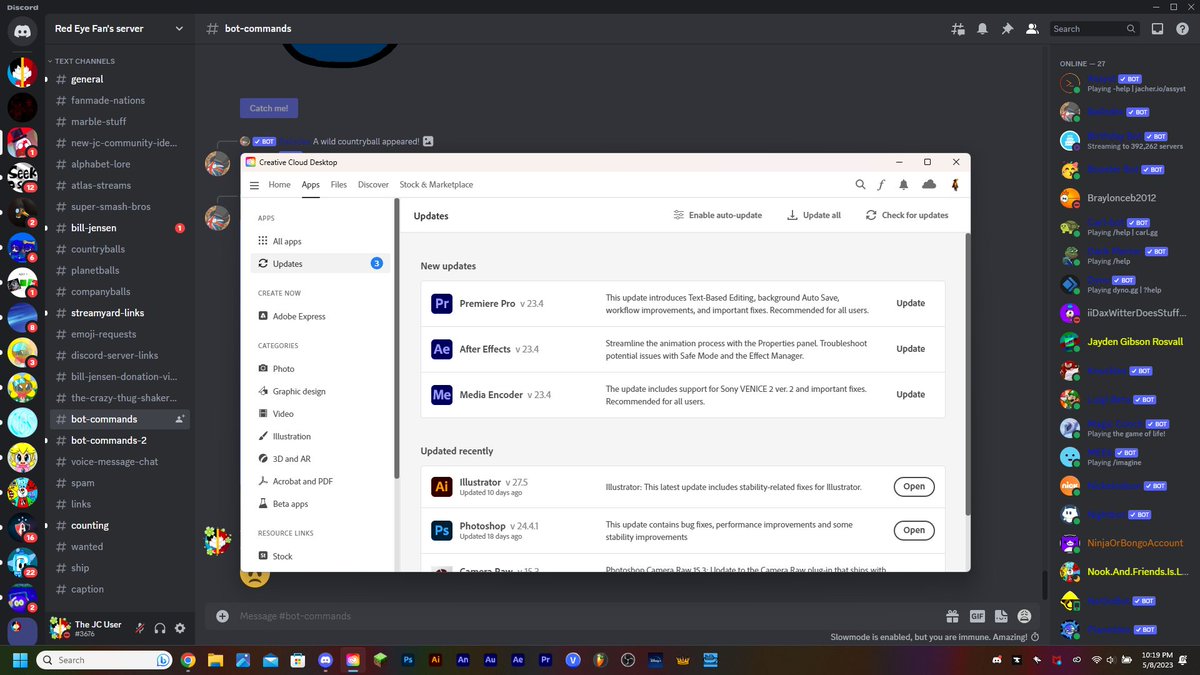This screenshot has width=1200, height=675.
Task: Click the attach file plus icon
Action: point(222,616)
